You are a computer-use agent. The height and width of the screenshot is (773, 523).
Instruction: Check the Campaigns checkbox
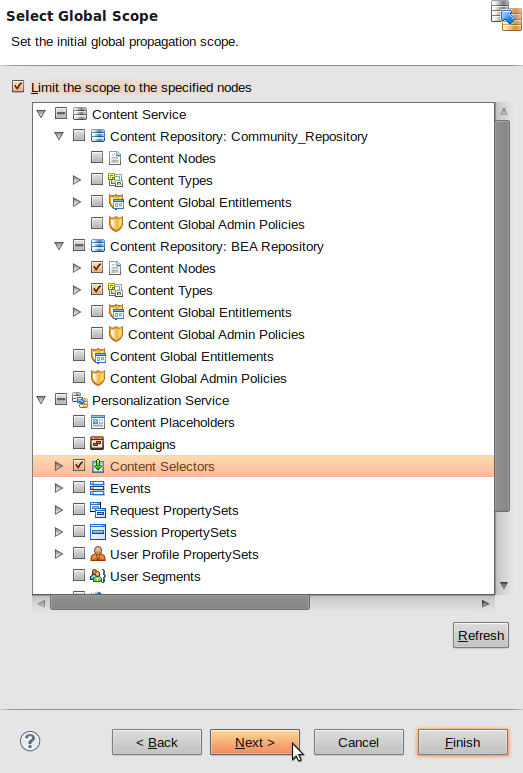79,443
